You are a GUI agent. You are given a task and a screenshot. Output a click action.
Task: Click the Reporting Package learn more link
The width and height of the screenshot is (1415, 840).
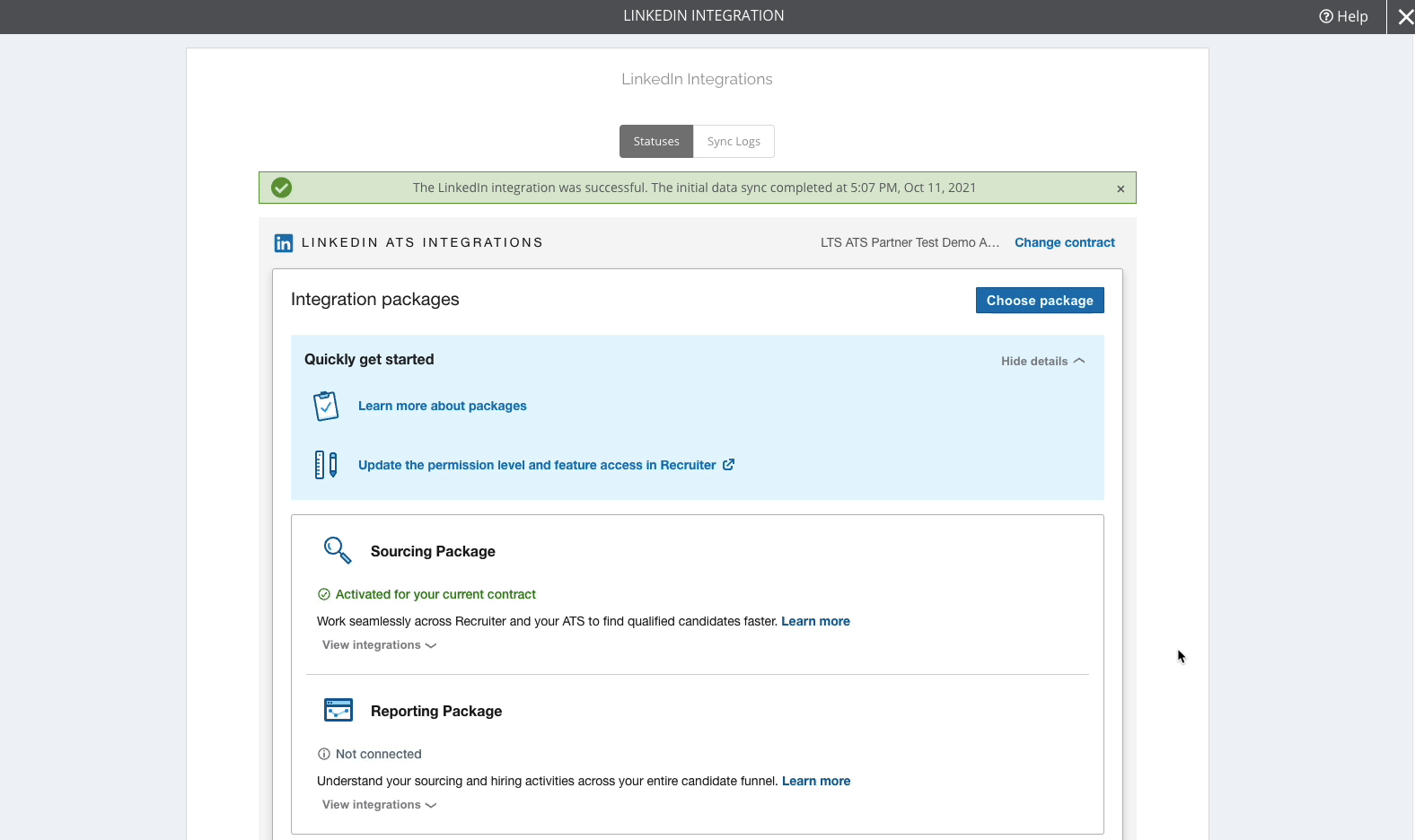tap(816, 781)
